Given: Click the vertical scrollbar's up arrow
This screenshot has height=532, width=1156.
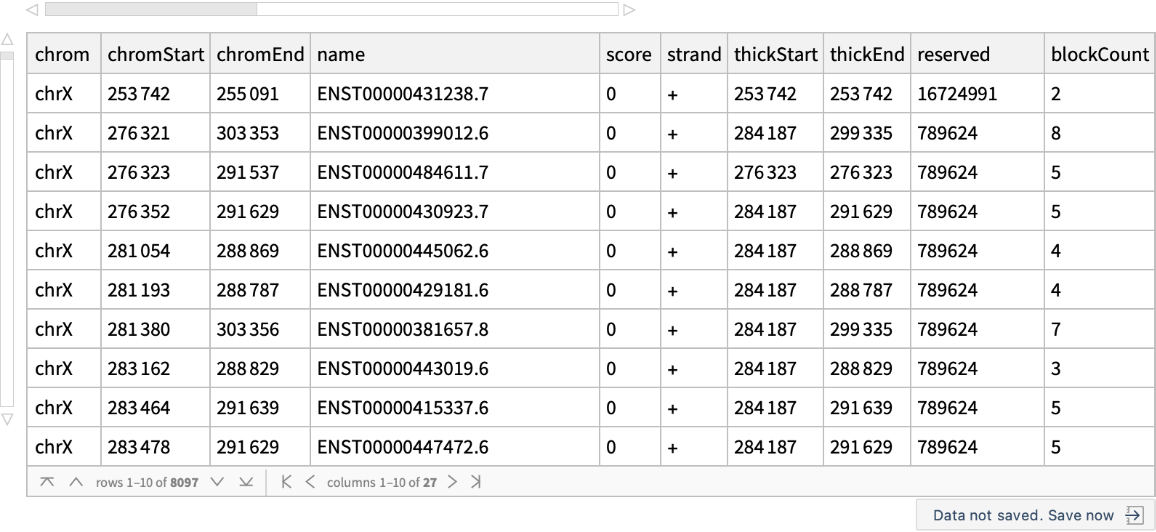Looking at the screenshot, I should click(x=8, y=40).
